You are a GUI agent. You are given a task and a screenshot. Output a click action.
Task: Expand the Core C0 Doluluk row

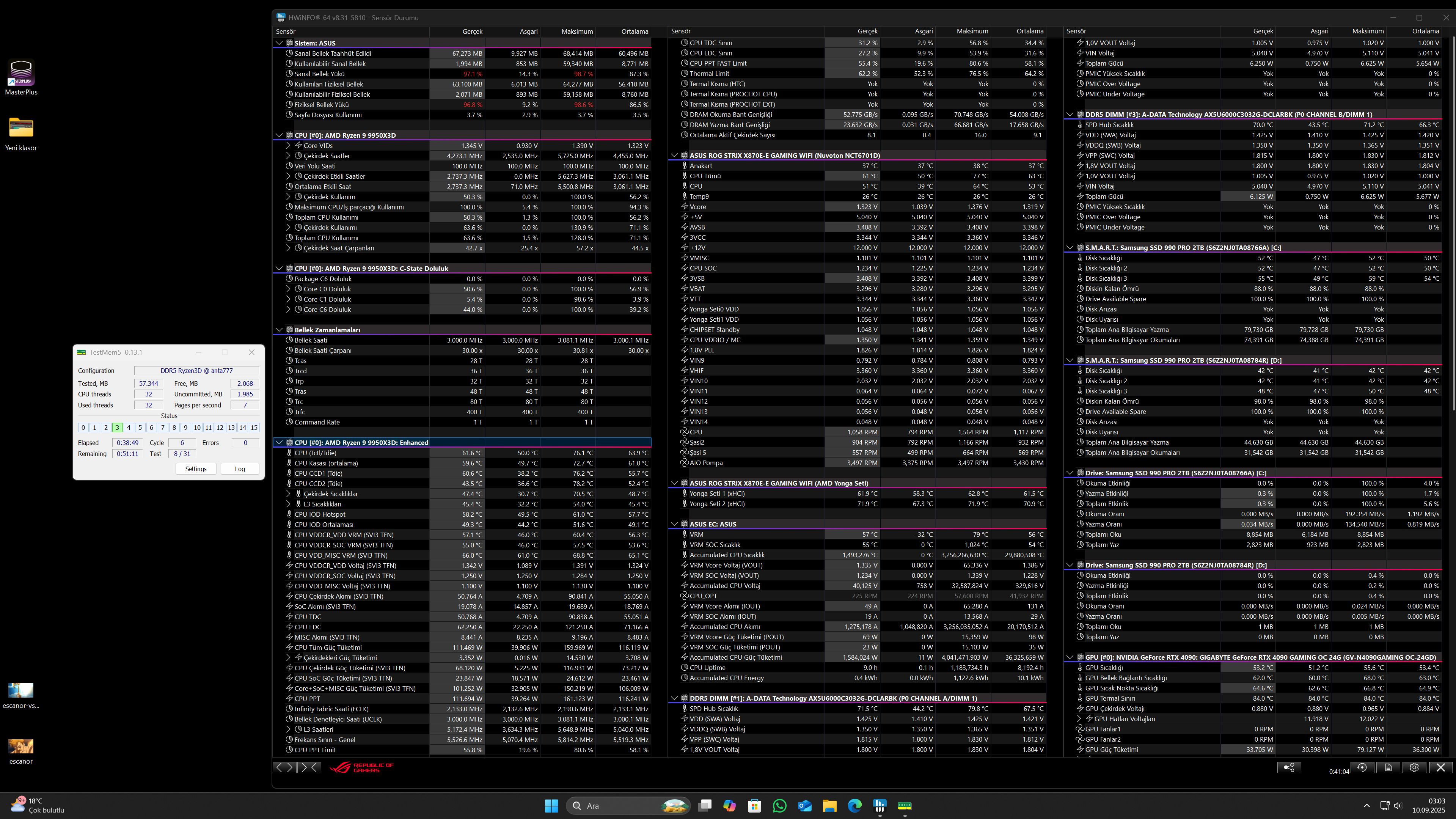point(288,289)
